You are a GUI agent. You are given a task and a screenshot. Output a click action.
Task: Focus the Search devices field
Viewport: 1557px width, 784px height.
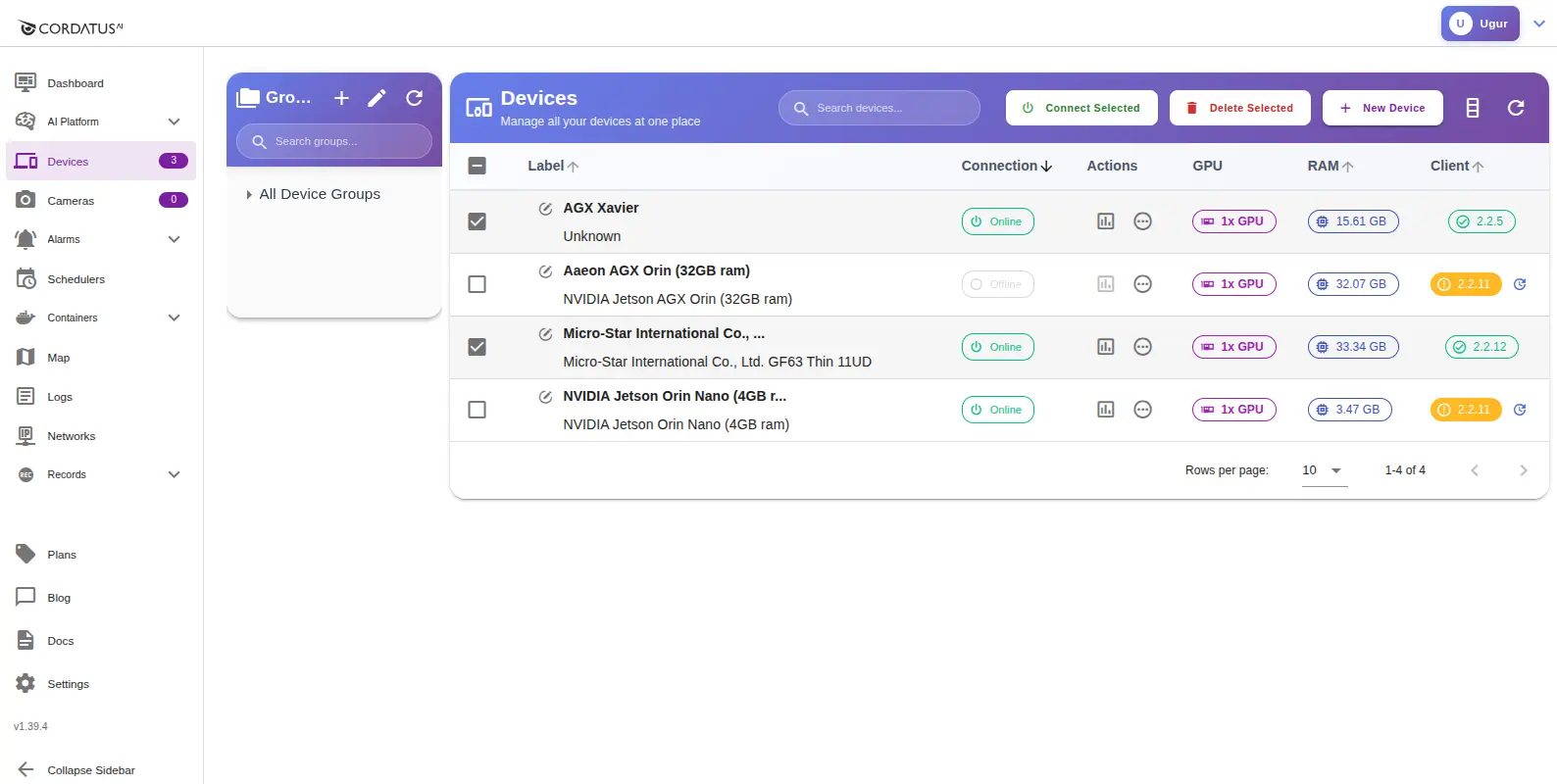pos(879,108)
